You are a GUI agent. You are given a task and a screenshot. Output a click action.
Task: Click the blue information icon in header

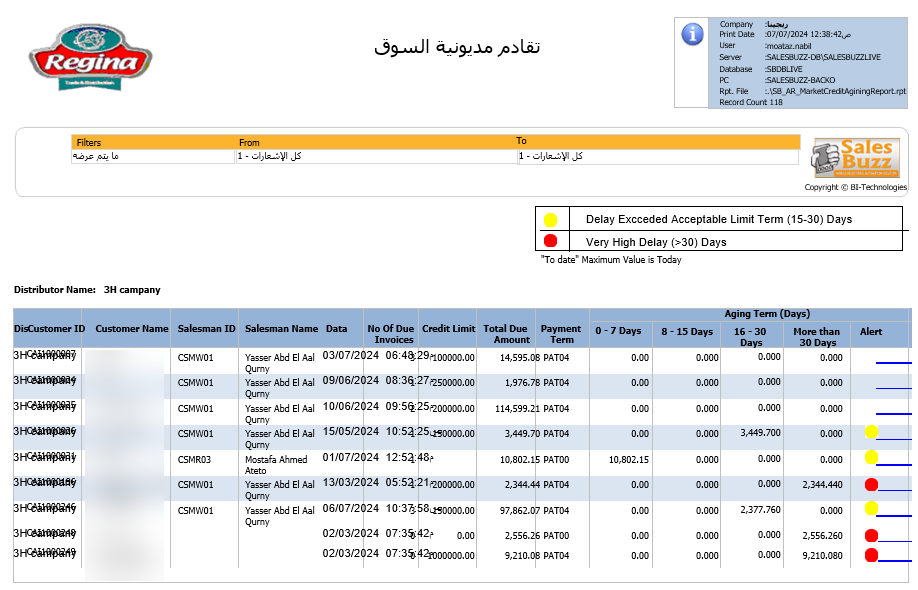pos(692,34)
